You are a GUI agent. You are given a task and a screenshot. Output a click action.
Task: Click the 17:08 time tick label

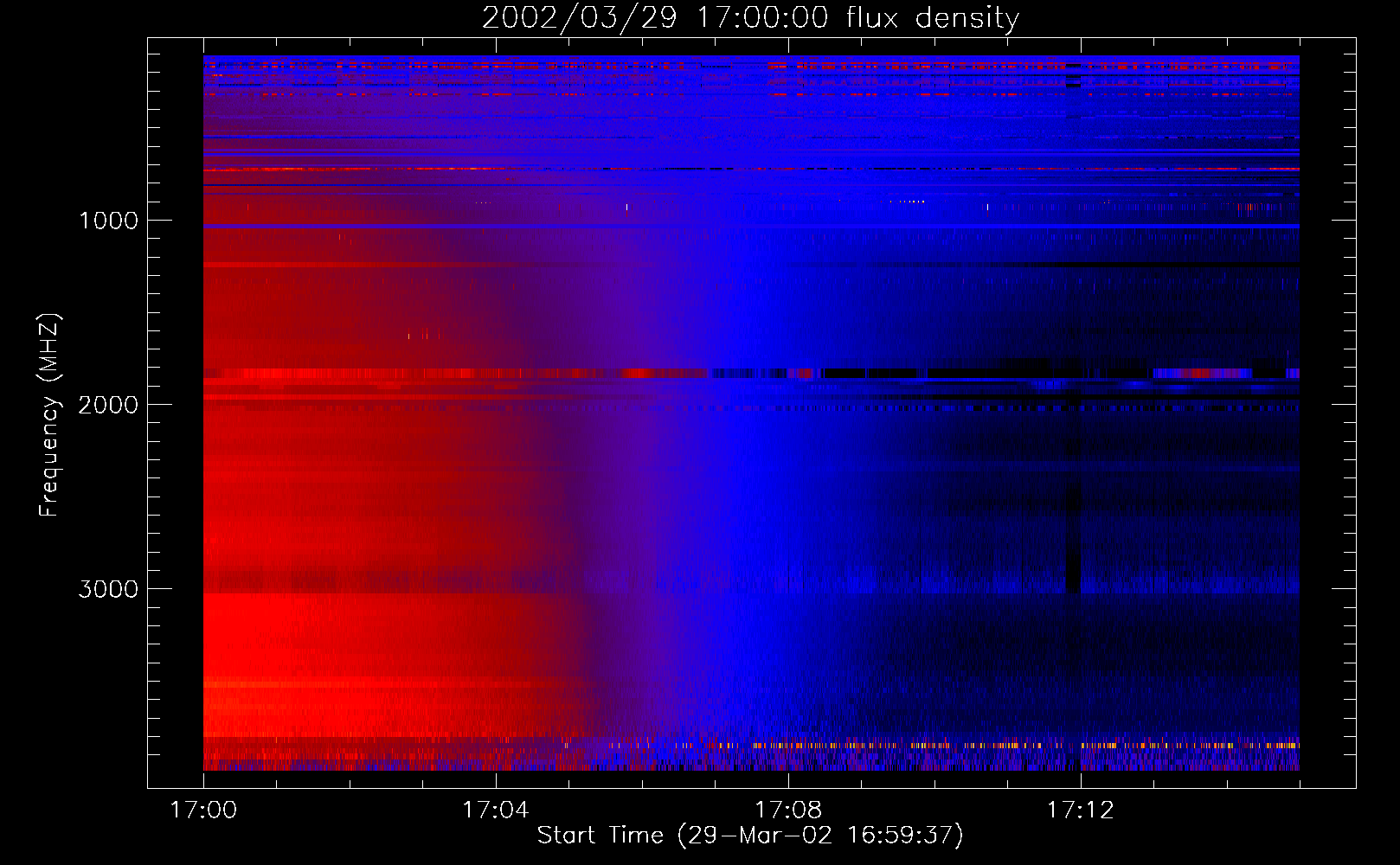click(x=787, y=811)
